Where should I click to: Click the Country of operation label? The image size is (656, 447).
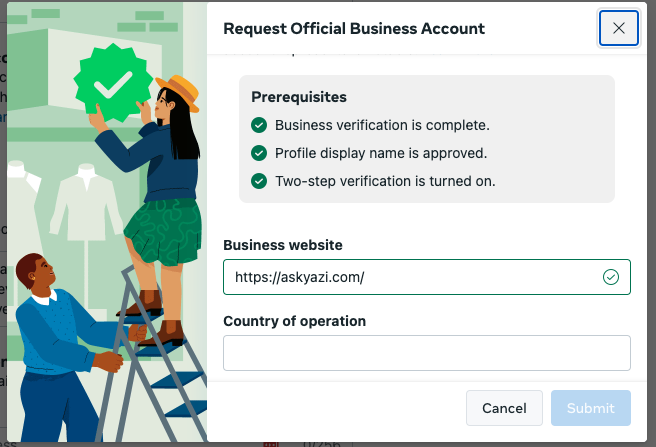click(294, 321)
